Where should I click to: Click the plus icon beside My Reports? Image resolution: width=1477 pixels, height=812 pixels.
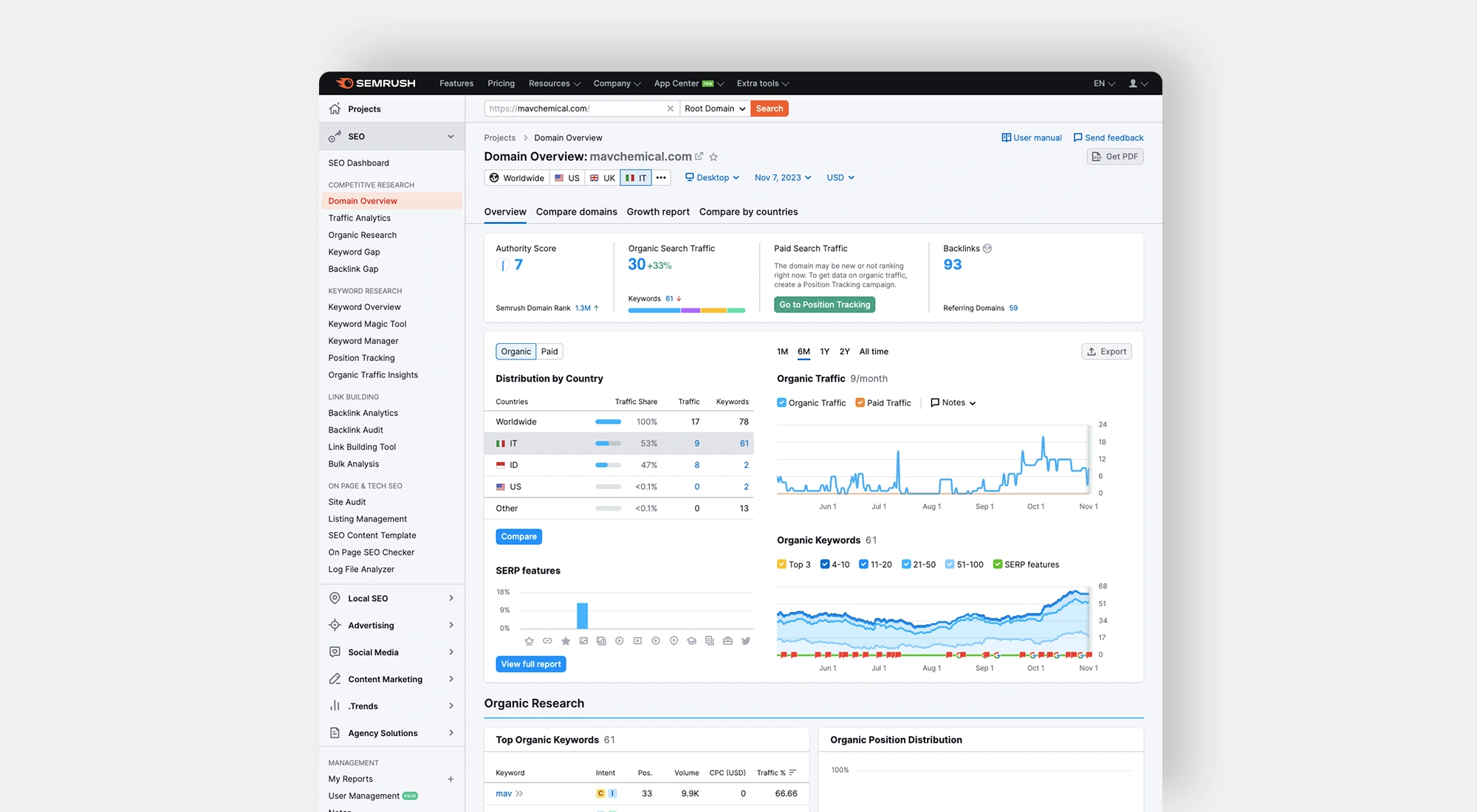(450, 779)
